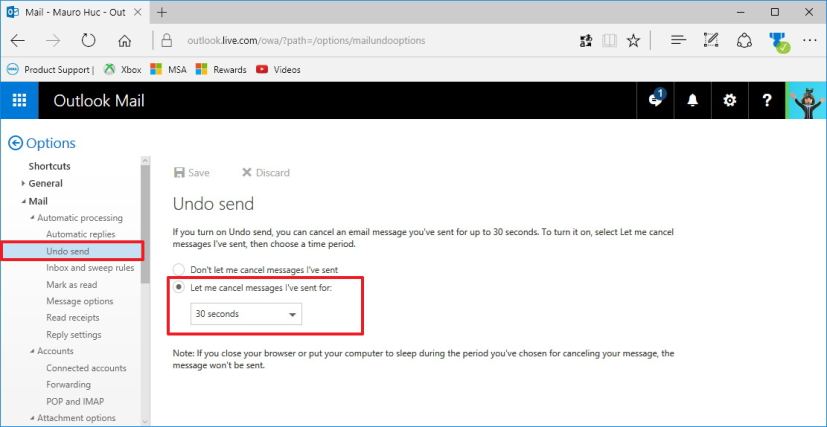
Task: Open Videos bookmark
Action: [x=278, y=70]
